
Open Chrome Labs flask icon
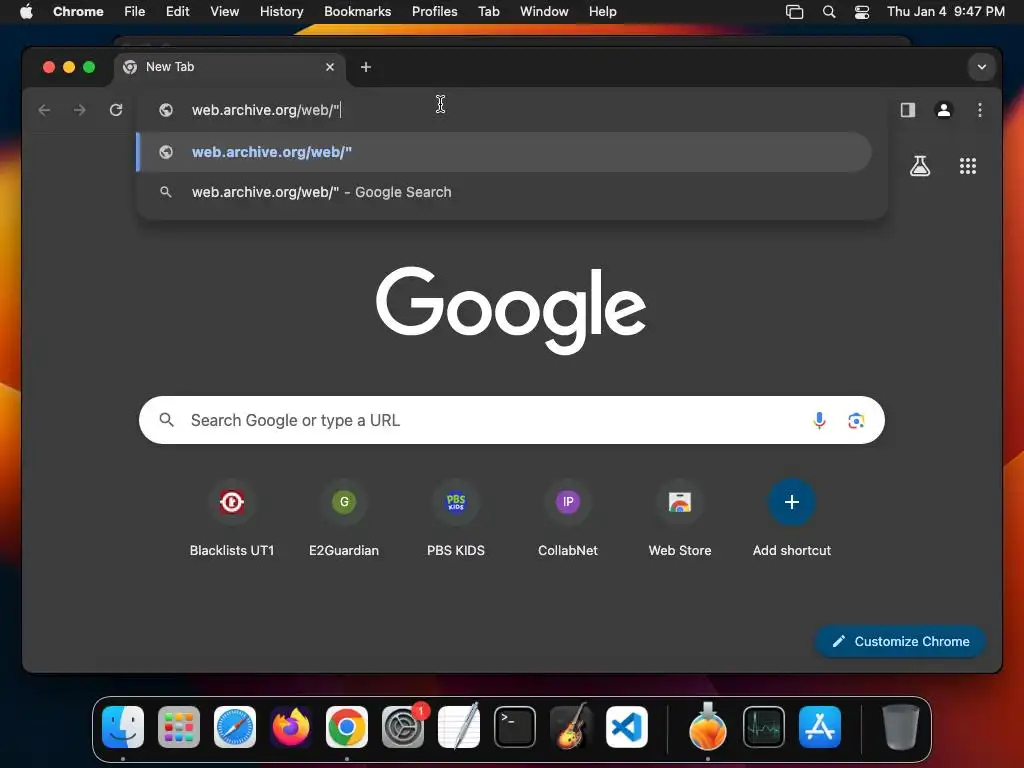(920, 166)
